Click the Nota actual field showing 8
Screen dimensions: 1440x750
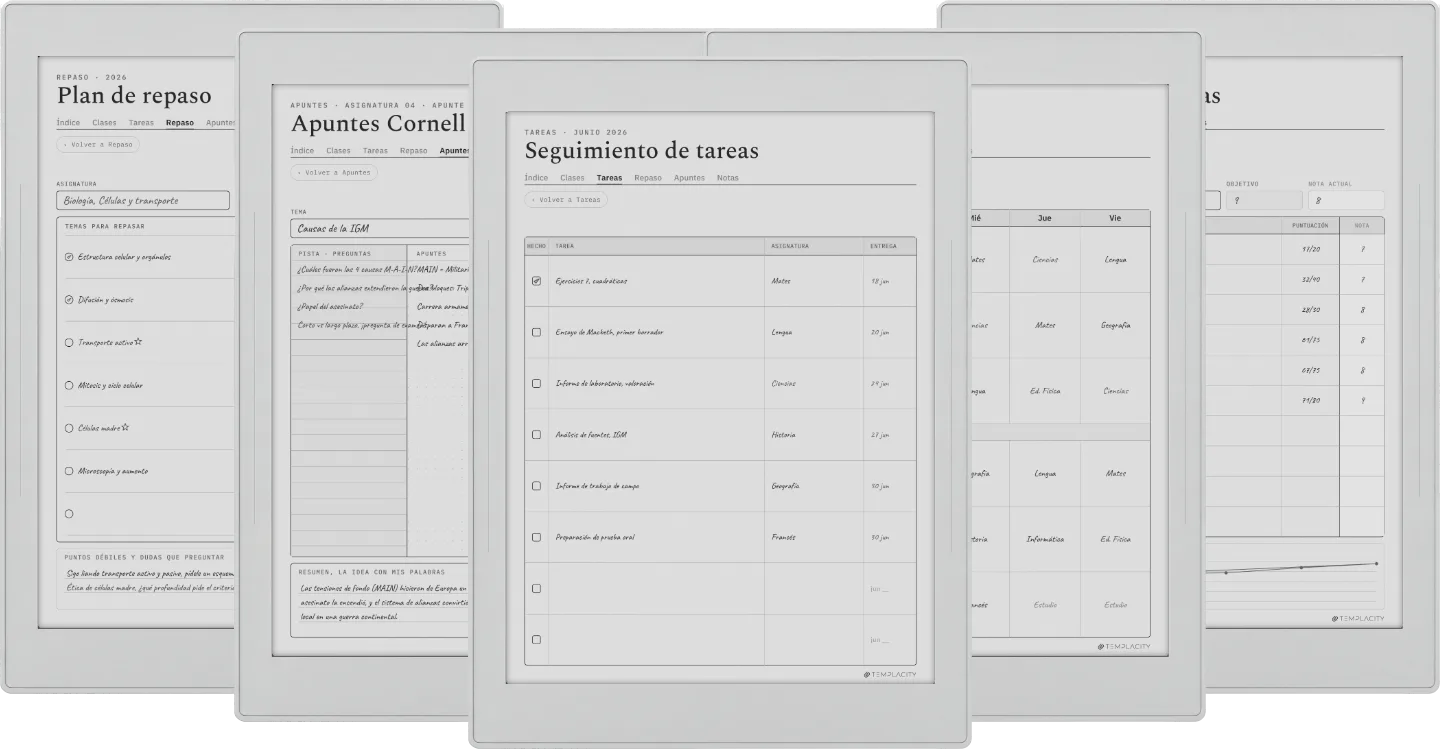[1346, 200]
